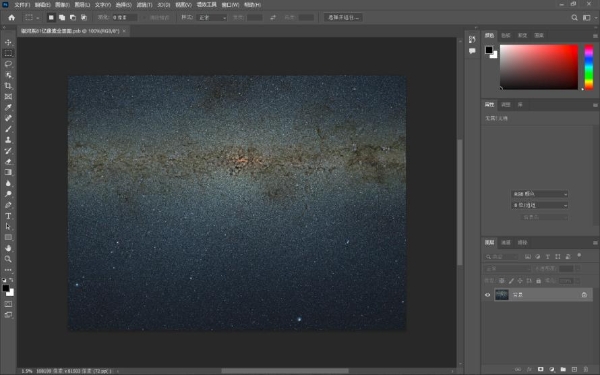This screenshot has height=375, width=600.
Task: Open the bit depth dropdown
Action: click(540, 205)
